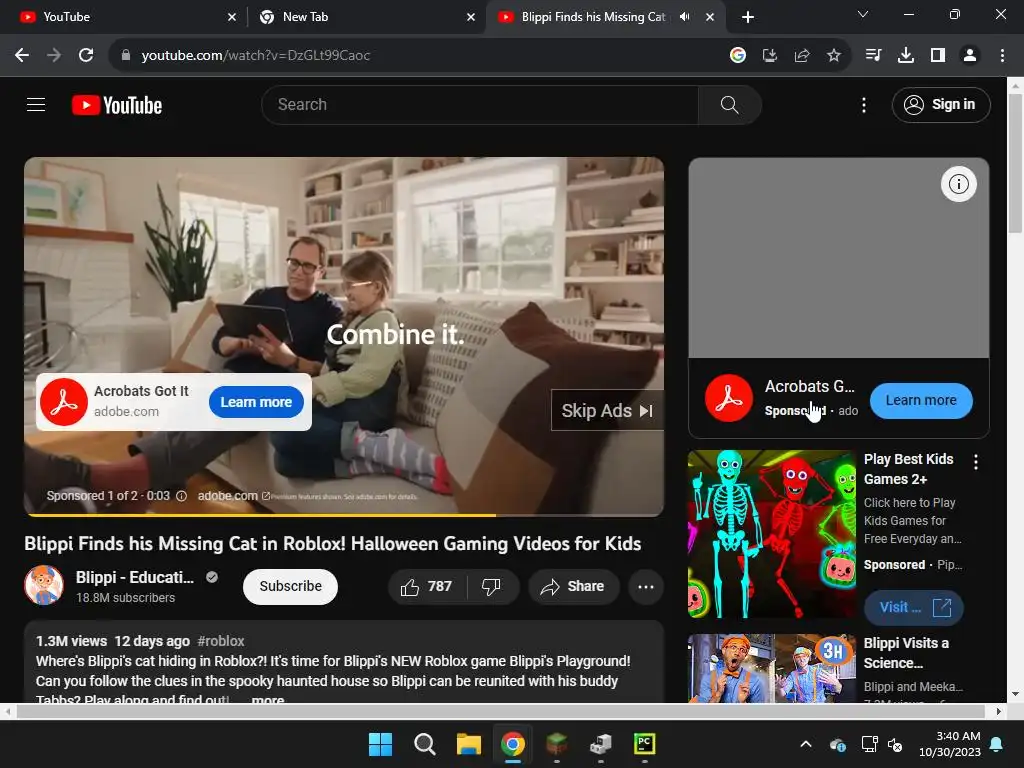The height and width of the screenshot is (768, 1024).
Task: Click Visit button on sponsored games ad
Action: click(913, 607)
